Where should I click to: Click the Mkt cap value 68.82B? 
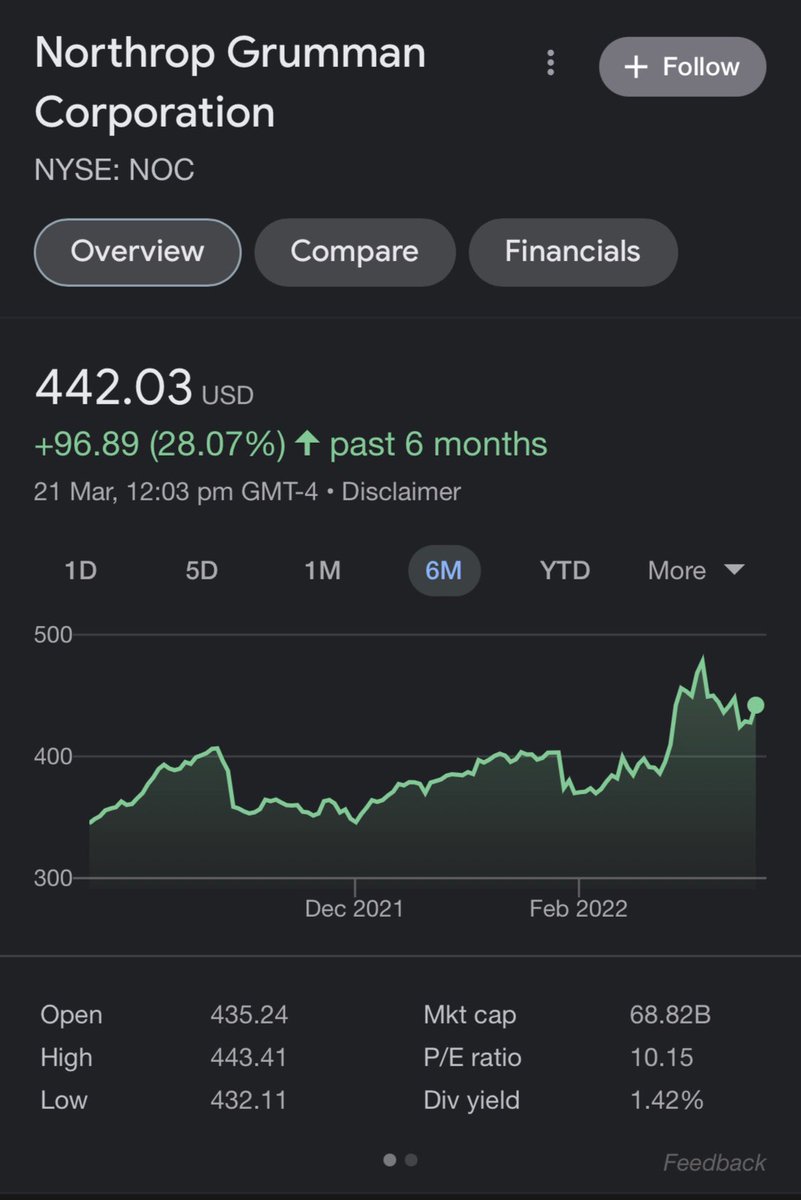[x=670, y=1015]
